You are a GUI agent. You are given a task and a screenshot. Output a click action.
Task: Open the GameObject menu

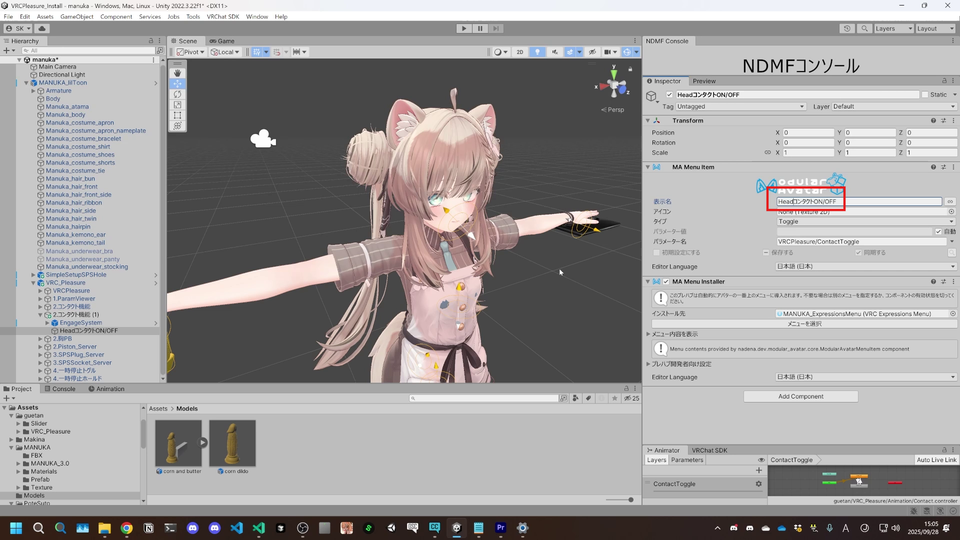pyautogui.click(x=77, y=17)
